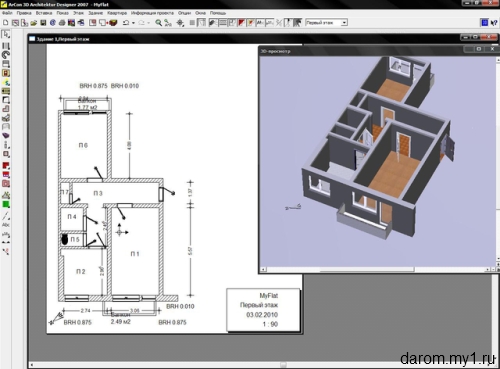
Task: Select the magnifying glass zoom tool
Action: [159, 23]
